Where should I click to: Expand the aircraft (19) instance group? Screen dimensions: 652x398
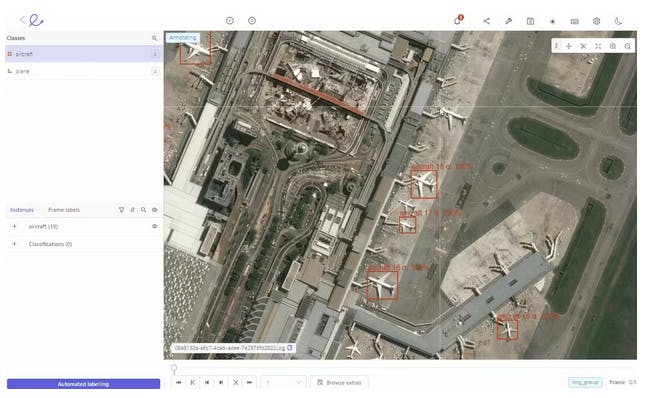(x=15, y=226)
